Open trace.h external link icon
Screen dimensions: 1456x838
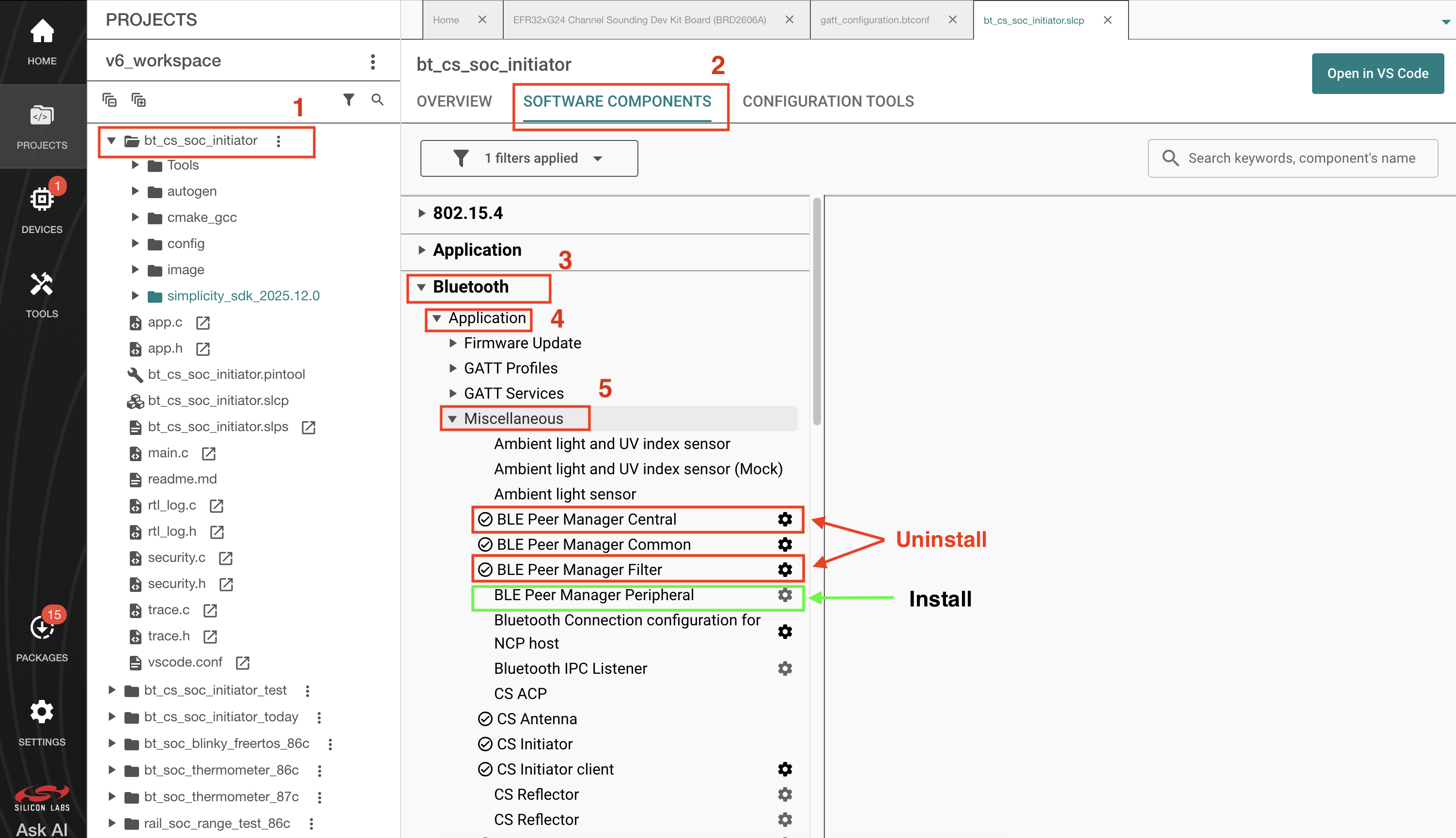(x=211, y=636)
